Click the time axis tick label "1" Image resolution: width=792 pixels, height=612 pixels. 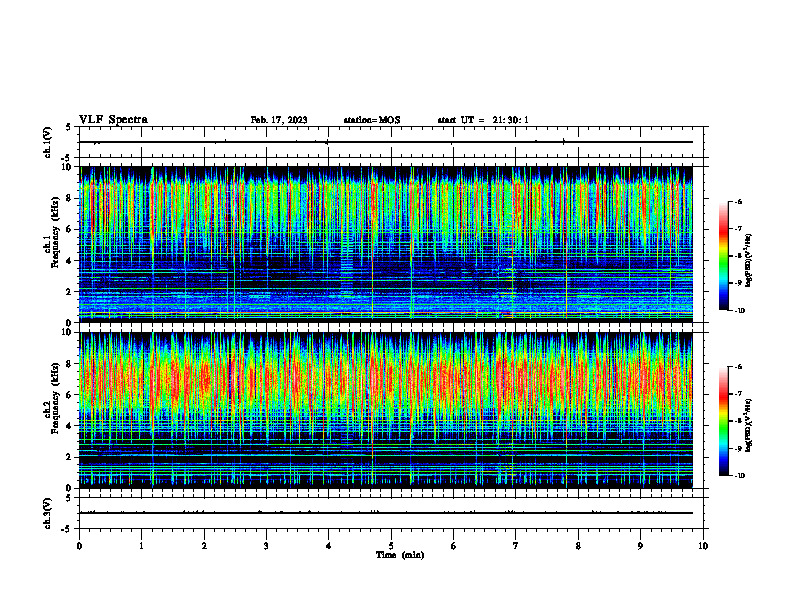[141, 546]
